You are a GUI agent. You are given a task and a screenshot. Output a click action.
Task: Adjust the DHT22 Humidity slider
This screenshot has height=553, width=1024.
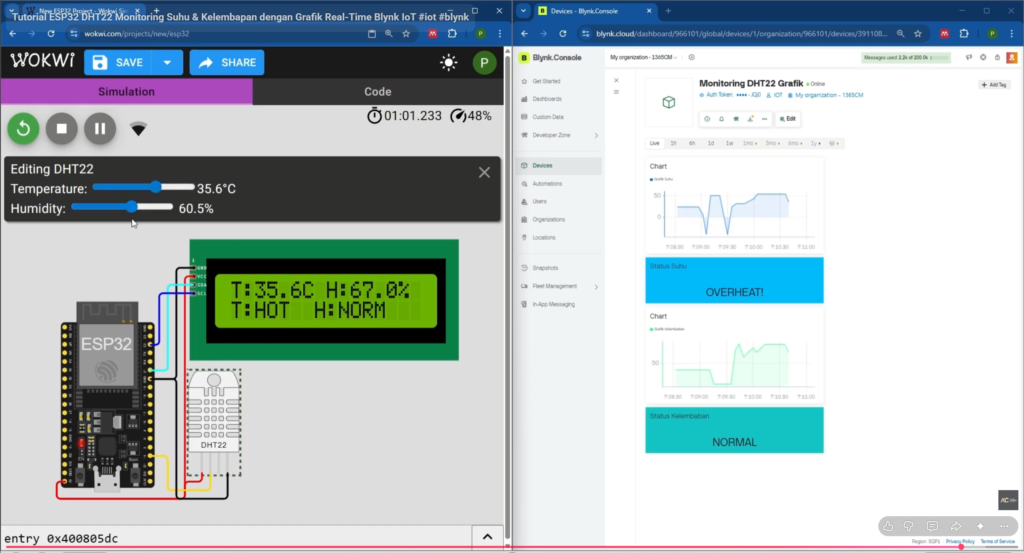click(x=122, y=207)
